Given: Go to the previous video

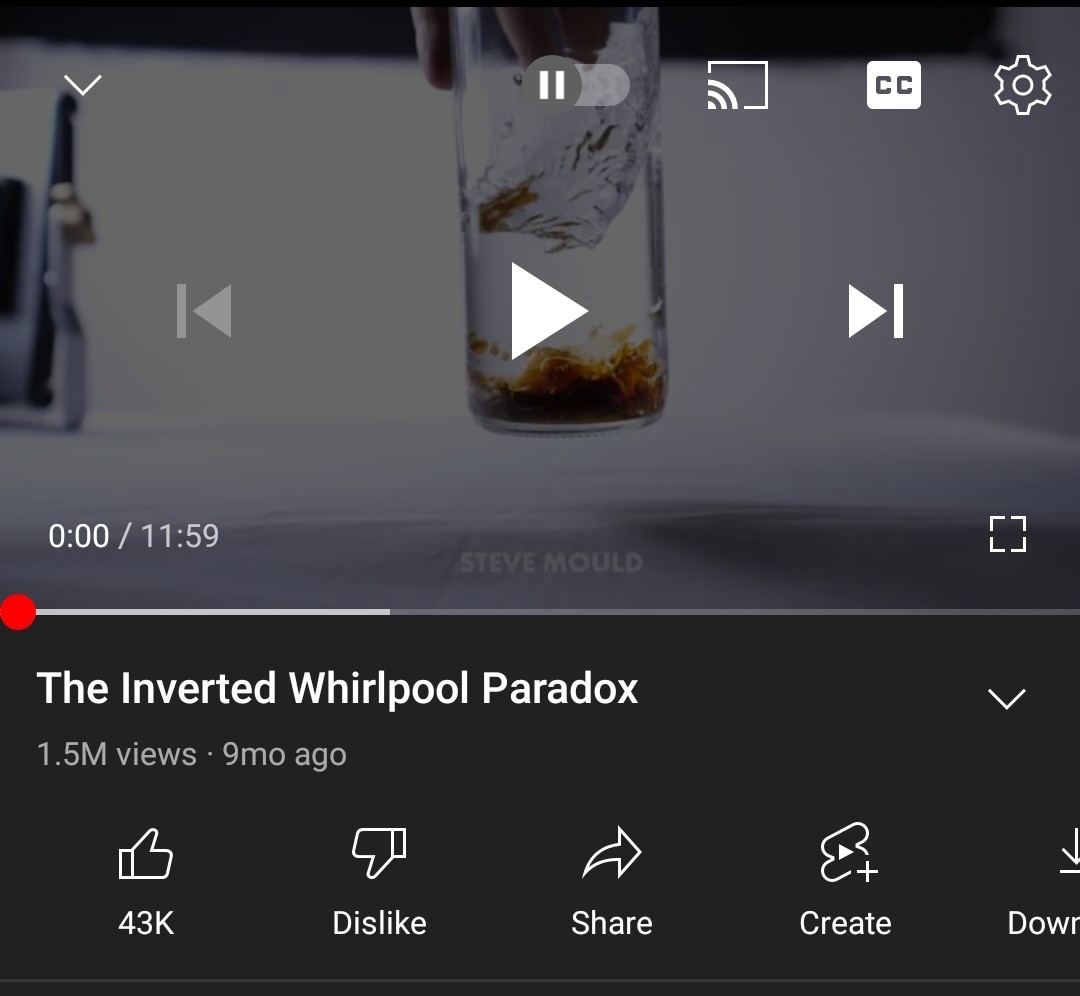Looking at the screenshot, I should point(204,311).
